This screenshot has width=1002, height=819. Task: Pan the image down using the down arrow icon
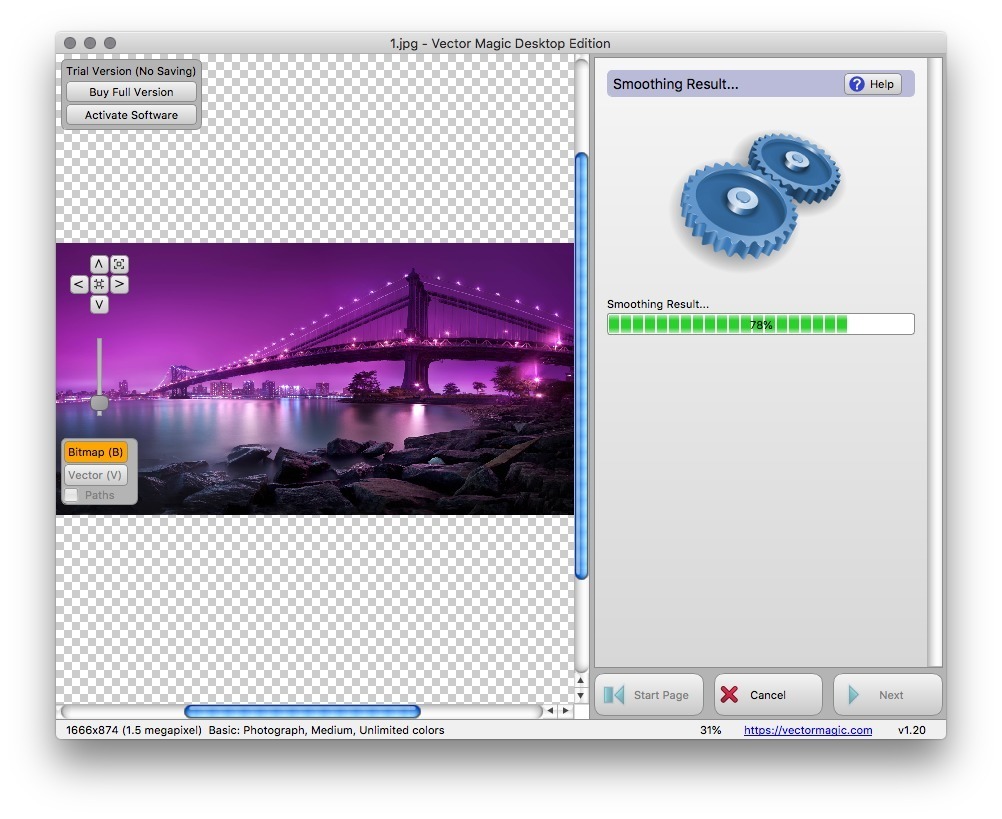tap(99, 303)
